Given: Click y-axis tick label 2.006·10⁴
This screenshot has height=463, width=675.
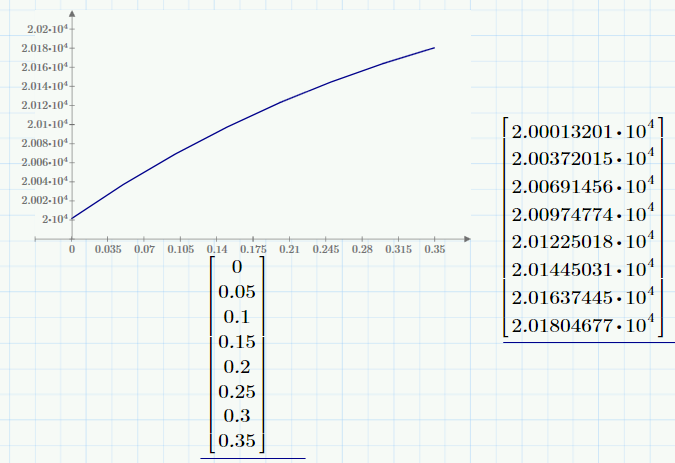Looking at the screenshot, I should pyautogui.click(x=45, y=162).
